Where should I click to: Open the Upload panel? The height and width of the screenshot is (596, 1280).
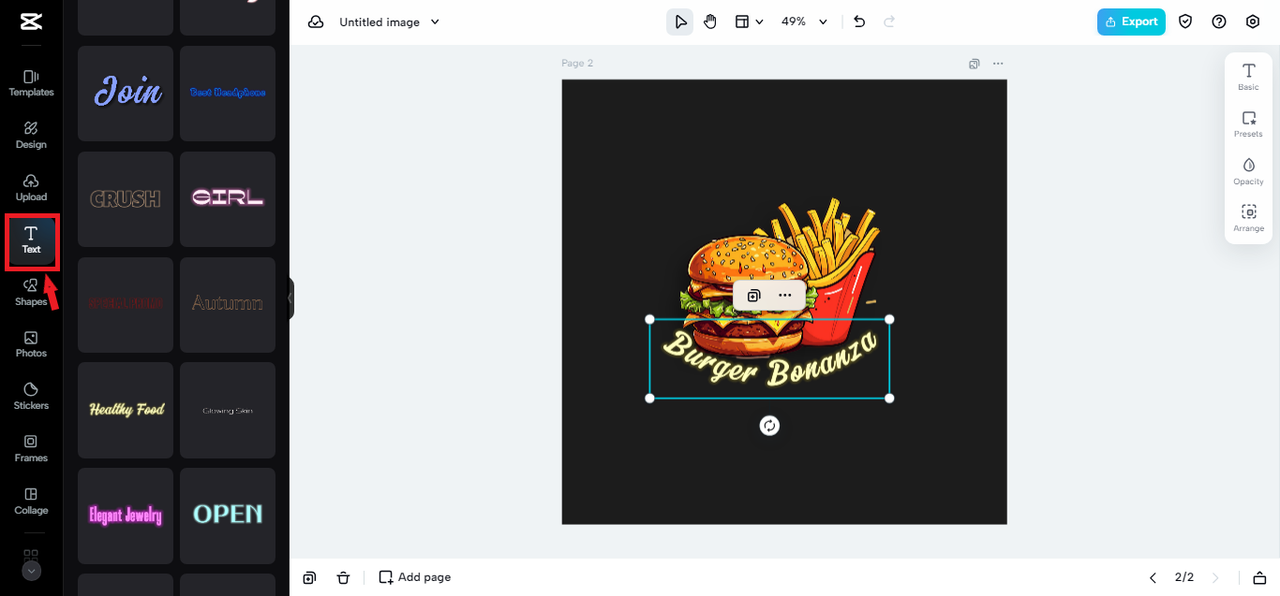coord(31,187)
